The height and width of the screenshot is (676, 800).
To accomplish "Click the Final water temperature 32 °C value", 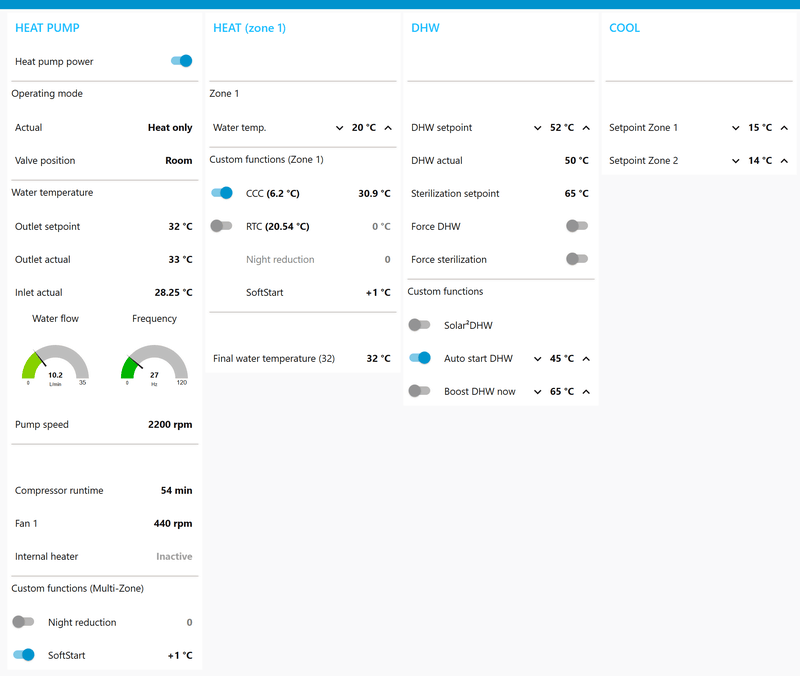I will click(378, 358).
